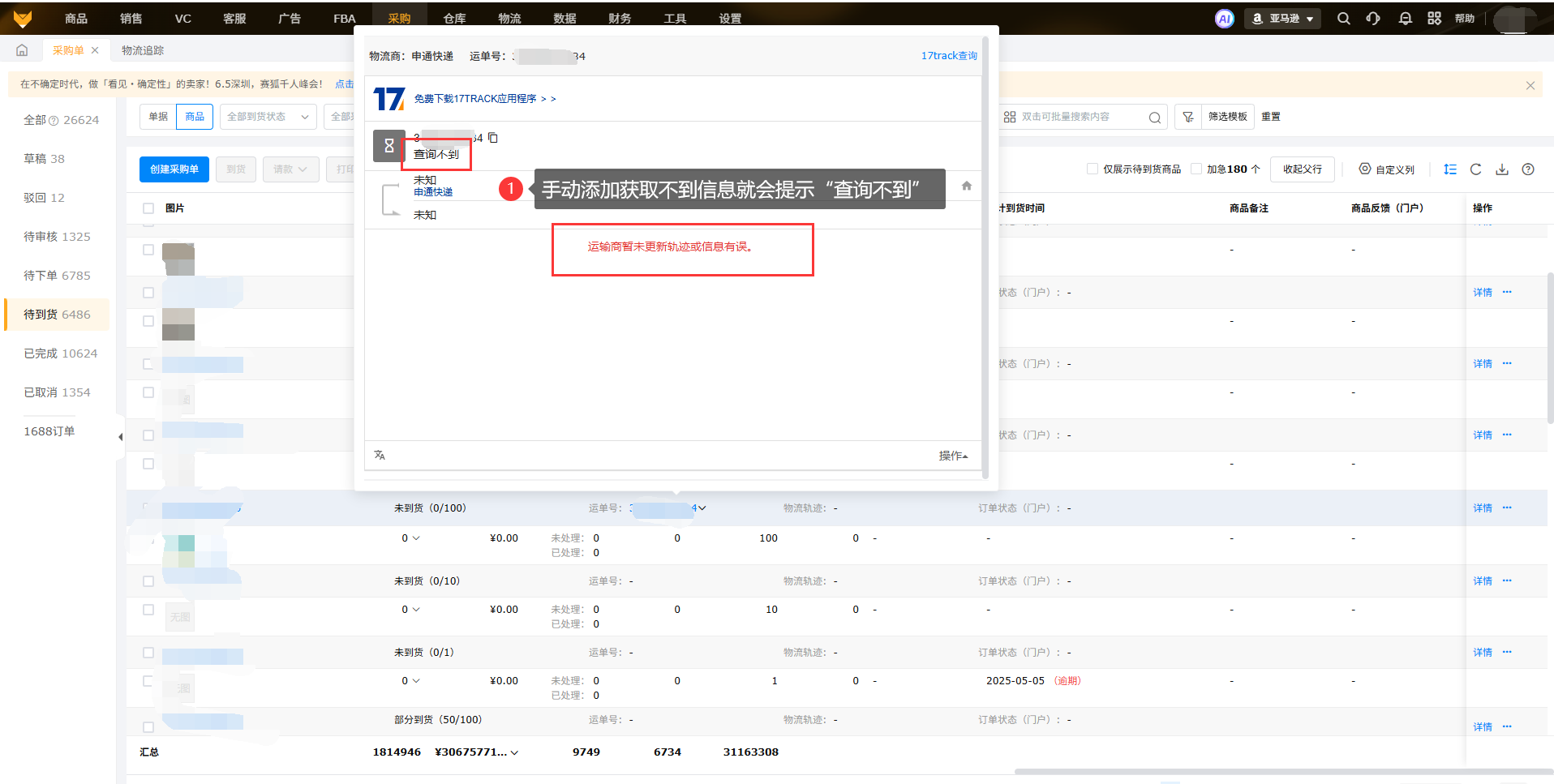Click the tracking popup vertical scrollbar
Screen dimensions: 1554x784
point(985,258)
